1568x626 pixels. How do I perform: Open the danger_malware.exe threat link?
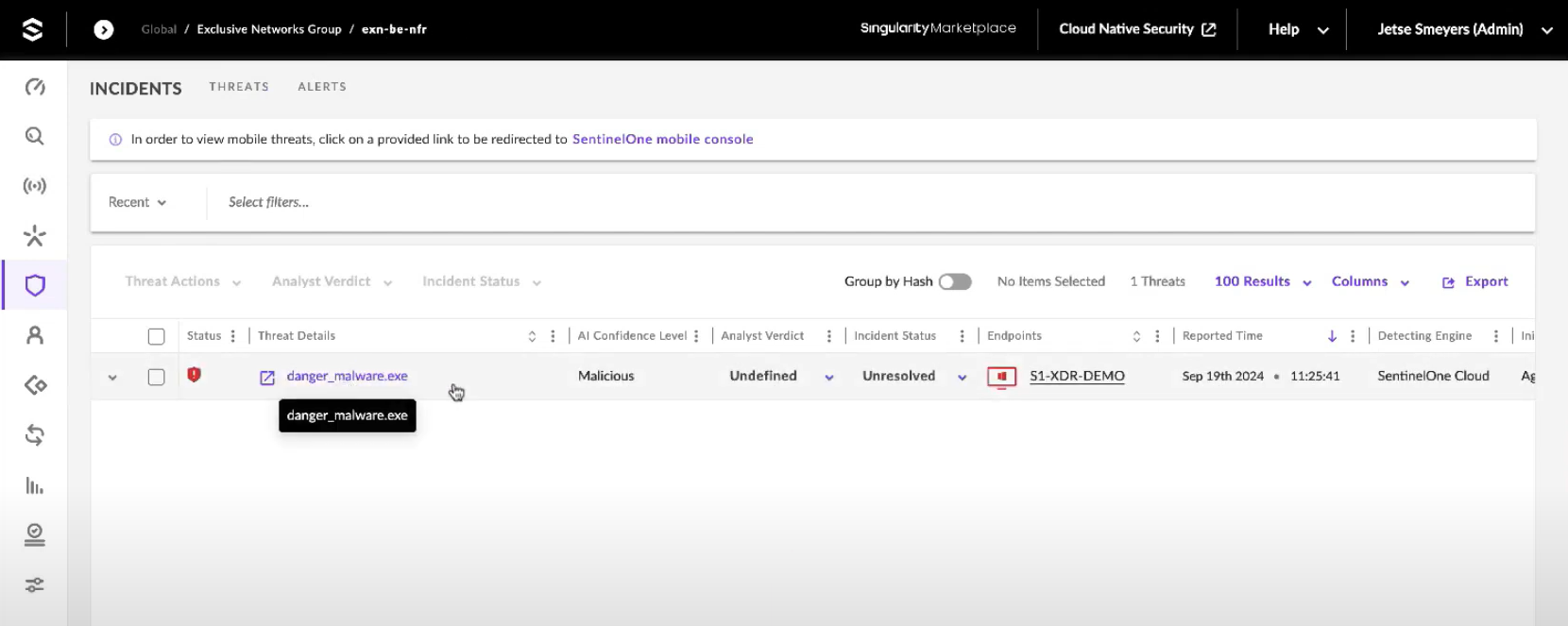point(348,376)
